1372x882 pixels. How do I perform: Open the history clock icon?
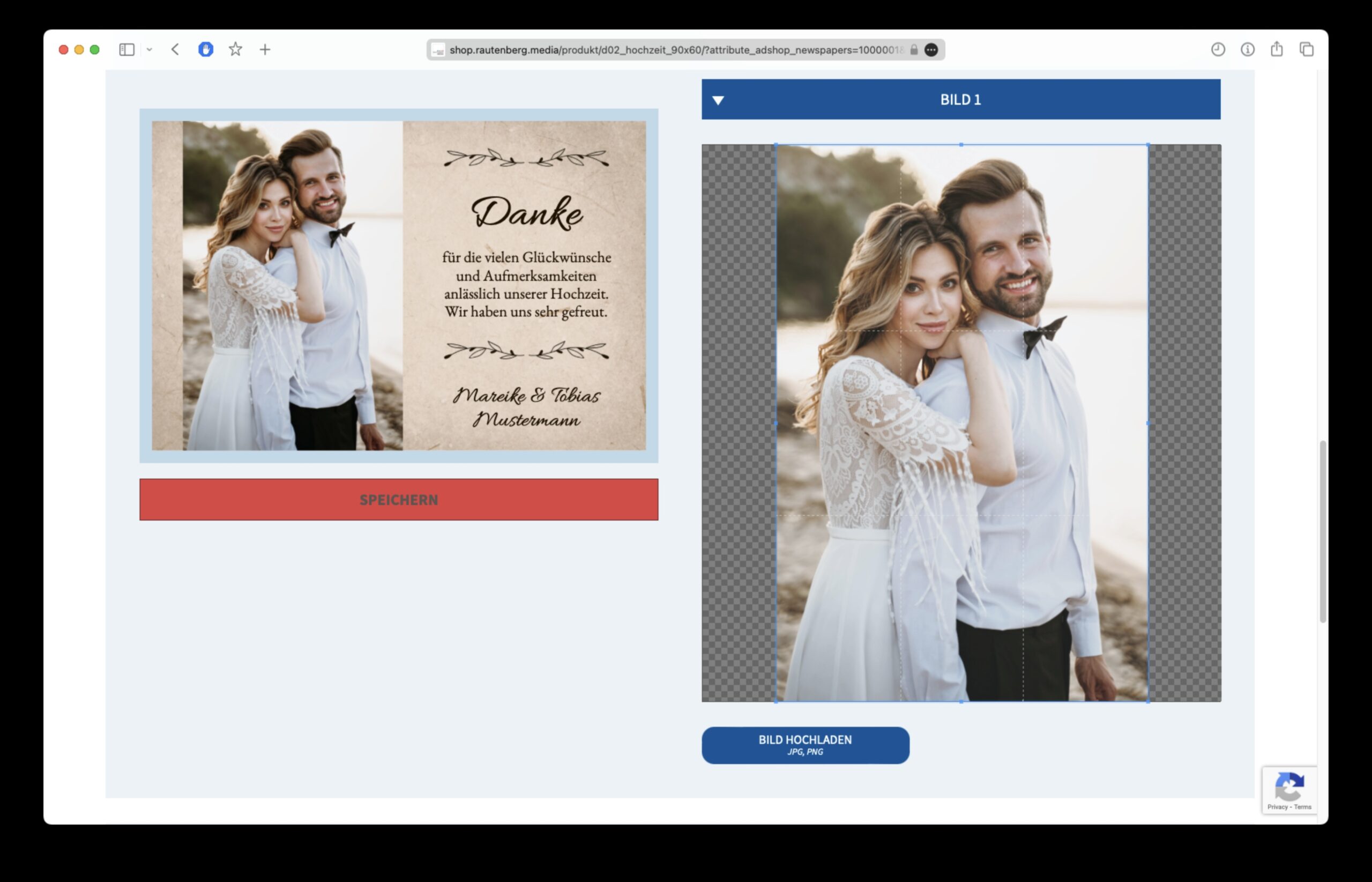[x=1218, y=50]
